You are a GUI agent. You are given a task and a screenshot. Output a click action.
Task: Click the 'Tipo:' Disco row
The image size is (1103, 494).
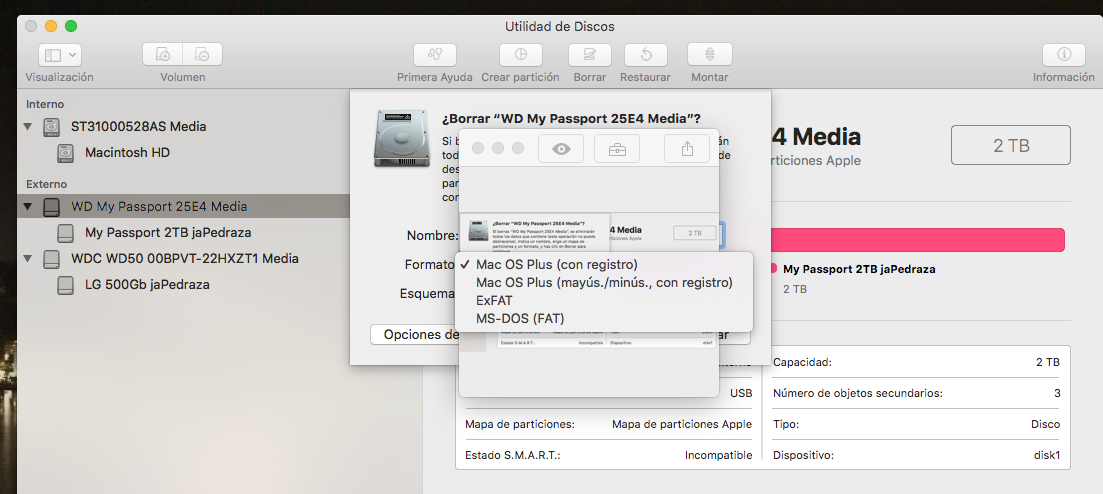(x=916, y=424)
